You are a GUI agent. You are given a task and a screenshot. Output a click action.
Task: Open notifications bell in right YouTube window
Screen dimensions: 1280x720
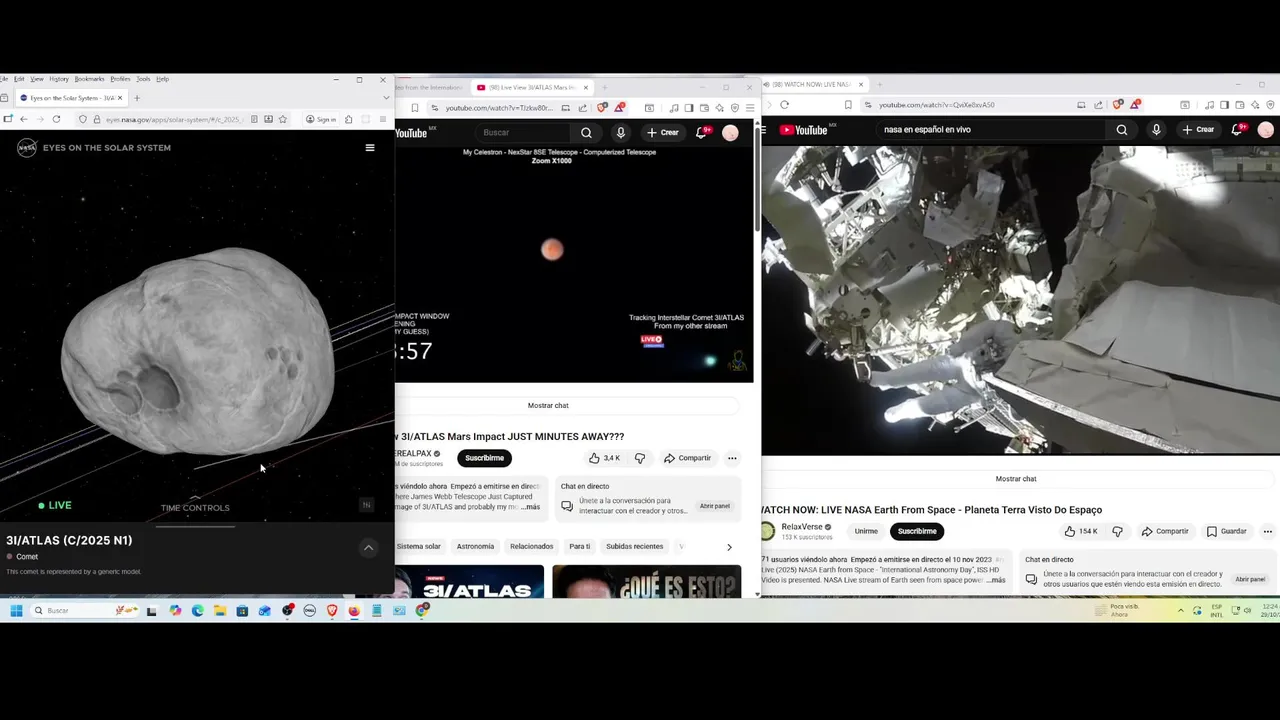[x=1238, y=129]
